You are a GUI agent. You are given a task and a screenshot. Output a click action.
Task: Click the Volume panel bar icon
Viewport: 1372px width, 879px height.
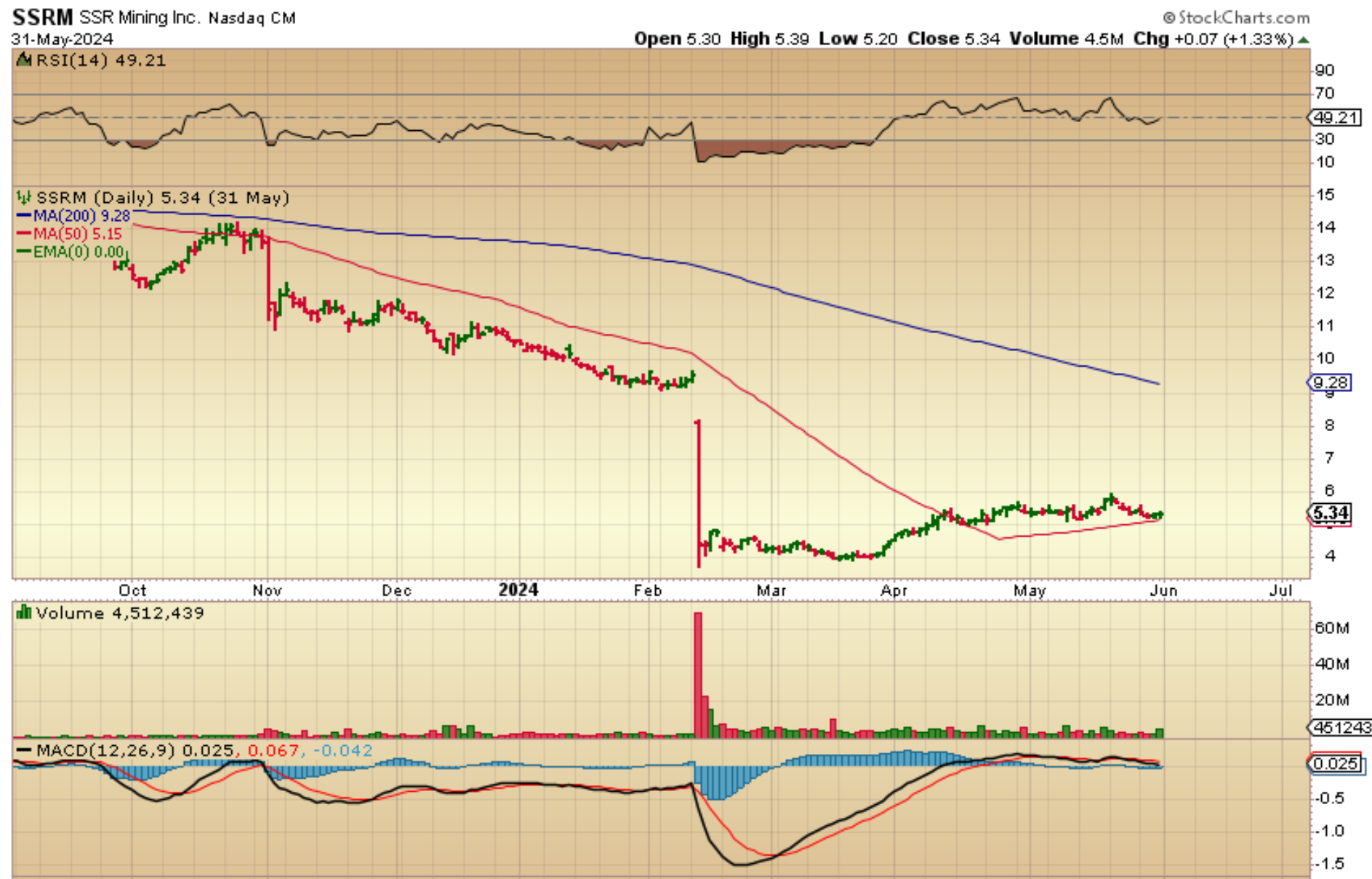24,613
